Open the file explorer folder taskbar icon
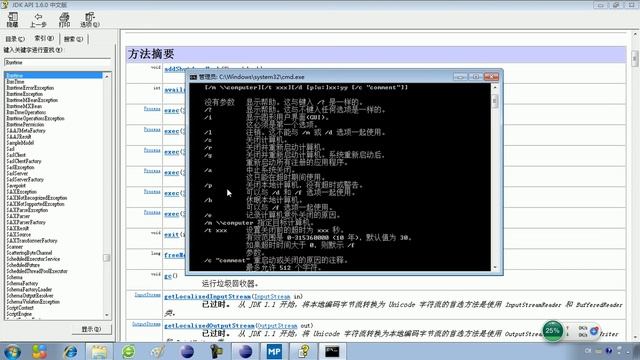Viewport: 640px width, 360px height. 99,351
